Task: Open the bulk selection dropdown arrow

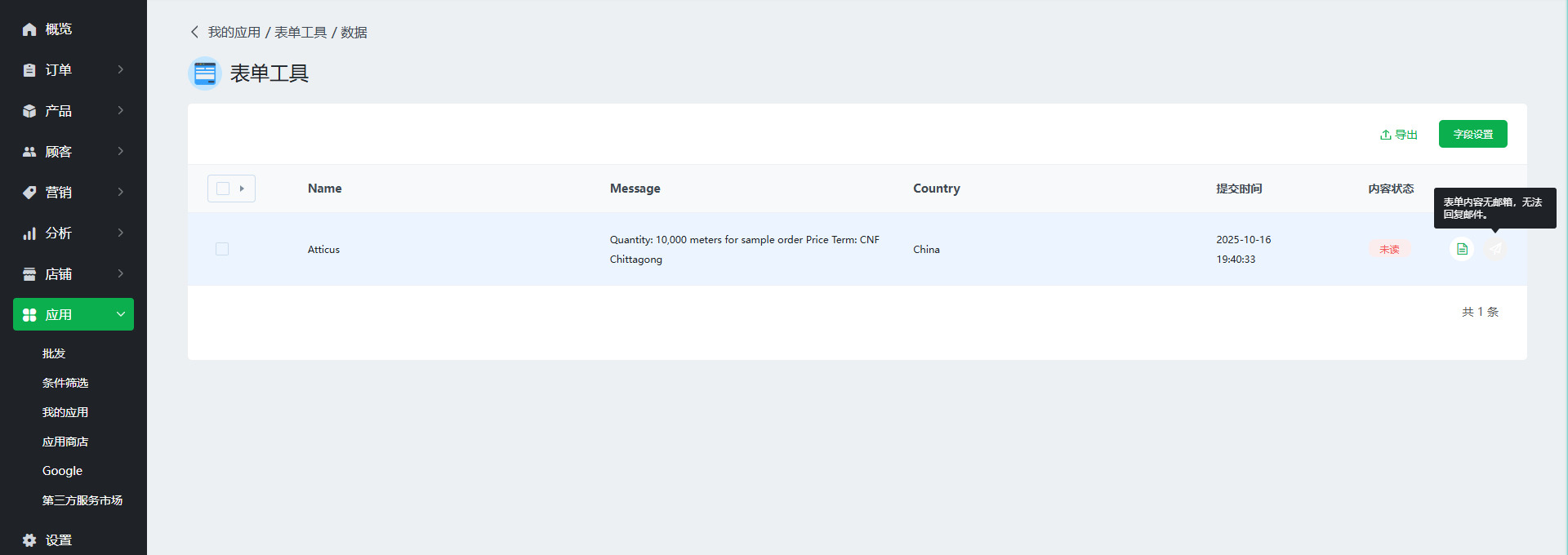Action: 242,189
